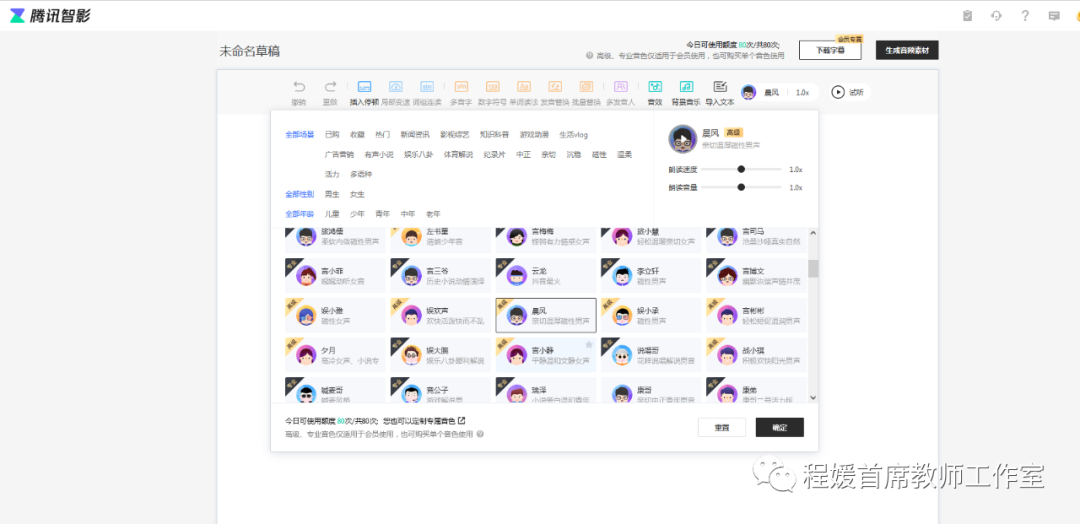Select gender filter 女生
Screen dimensions: 1080x524
tap(357, 194)
